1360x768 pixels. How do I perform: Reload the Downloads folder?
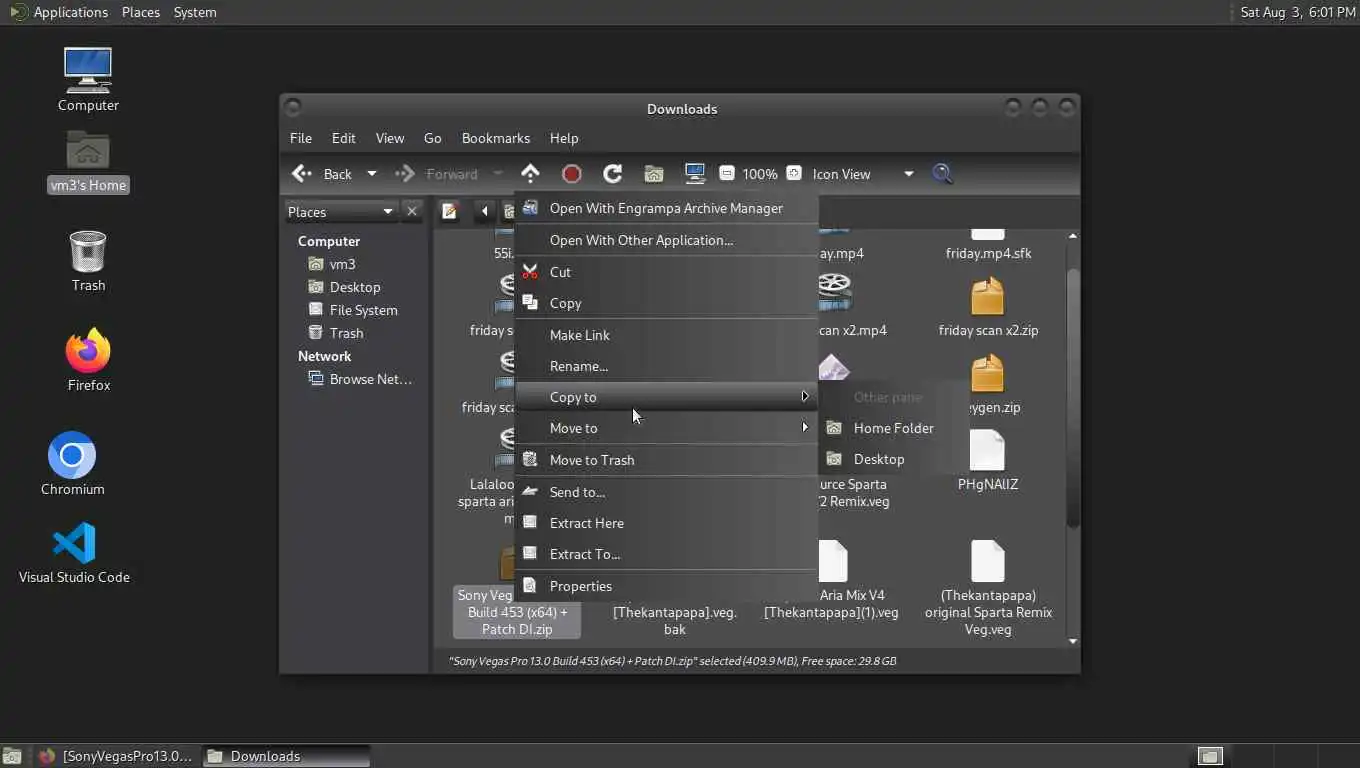click(612, 174)
